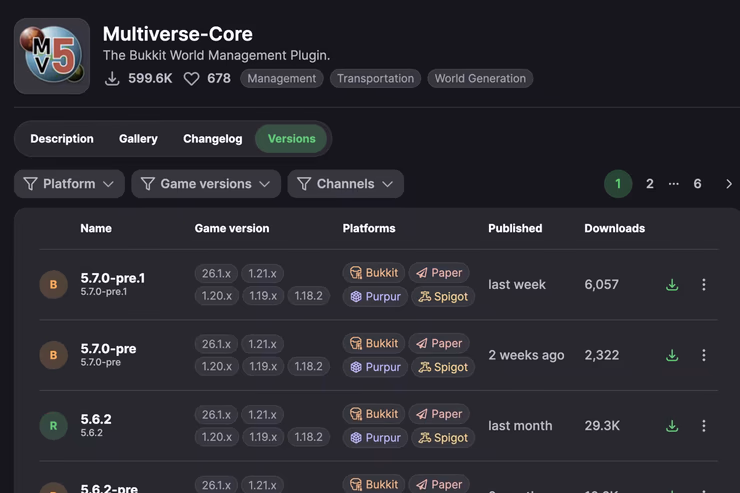
Task: Click the heart icon to follow project
Action: 191,79
